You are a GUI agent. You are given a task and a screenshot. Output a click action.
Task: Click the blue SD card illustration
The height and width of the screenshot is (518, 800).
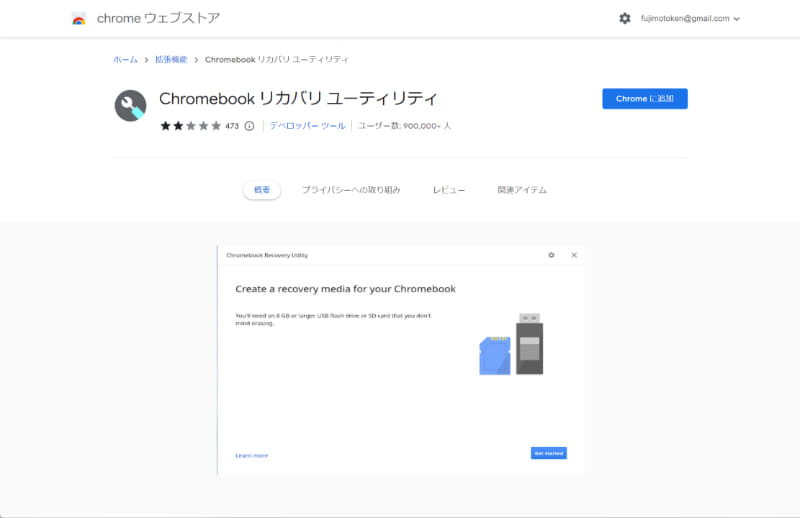(x=495, y=356)
